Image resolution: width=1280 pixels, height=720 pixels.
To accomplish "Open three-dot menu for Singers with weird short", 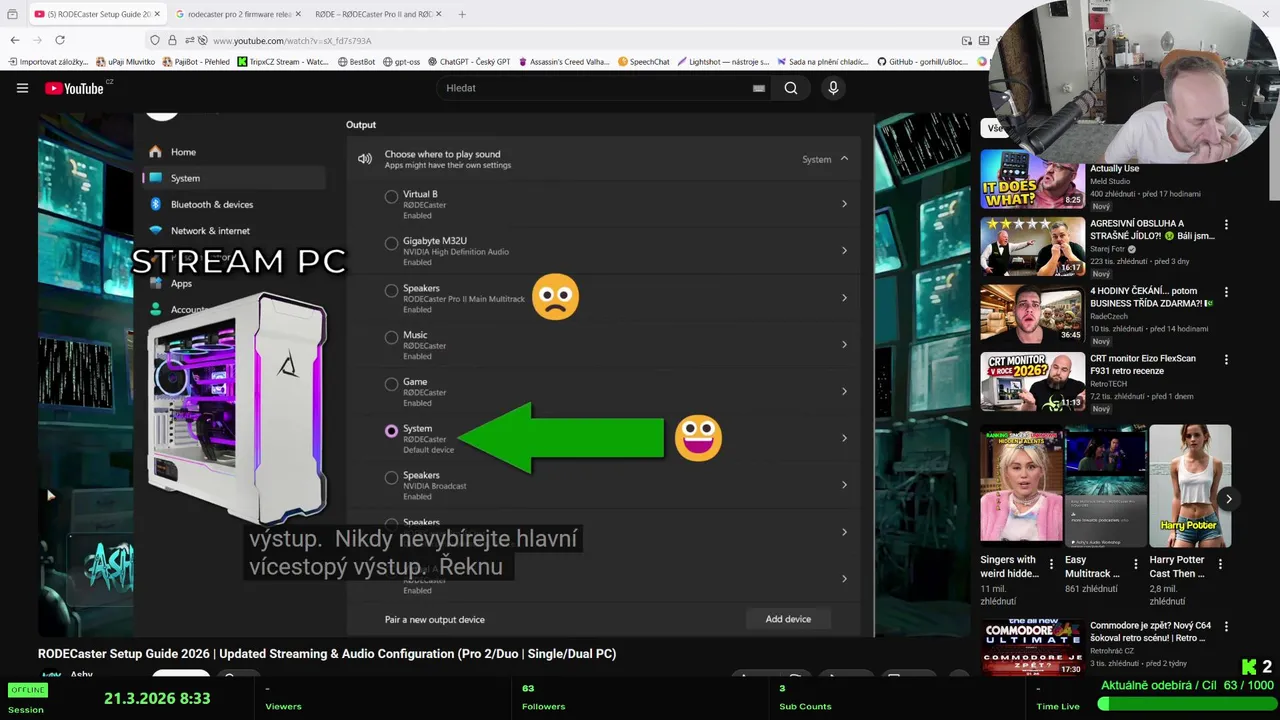I will [1051, 564].
